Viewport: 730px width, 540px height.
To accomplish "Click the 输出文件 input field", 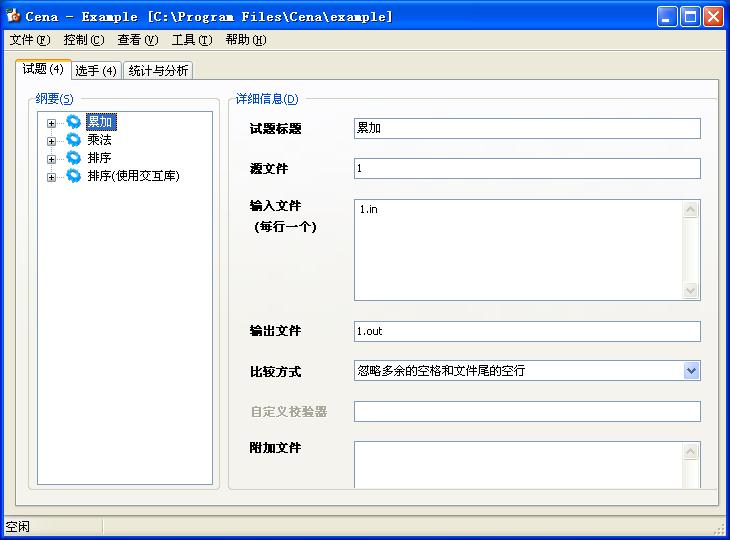I will 527,331.
